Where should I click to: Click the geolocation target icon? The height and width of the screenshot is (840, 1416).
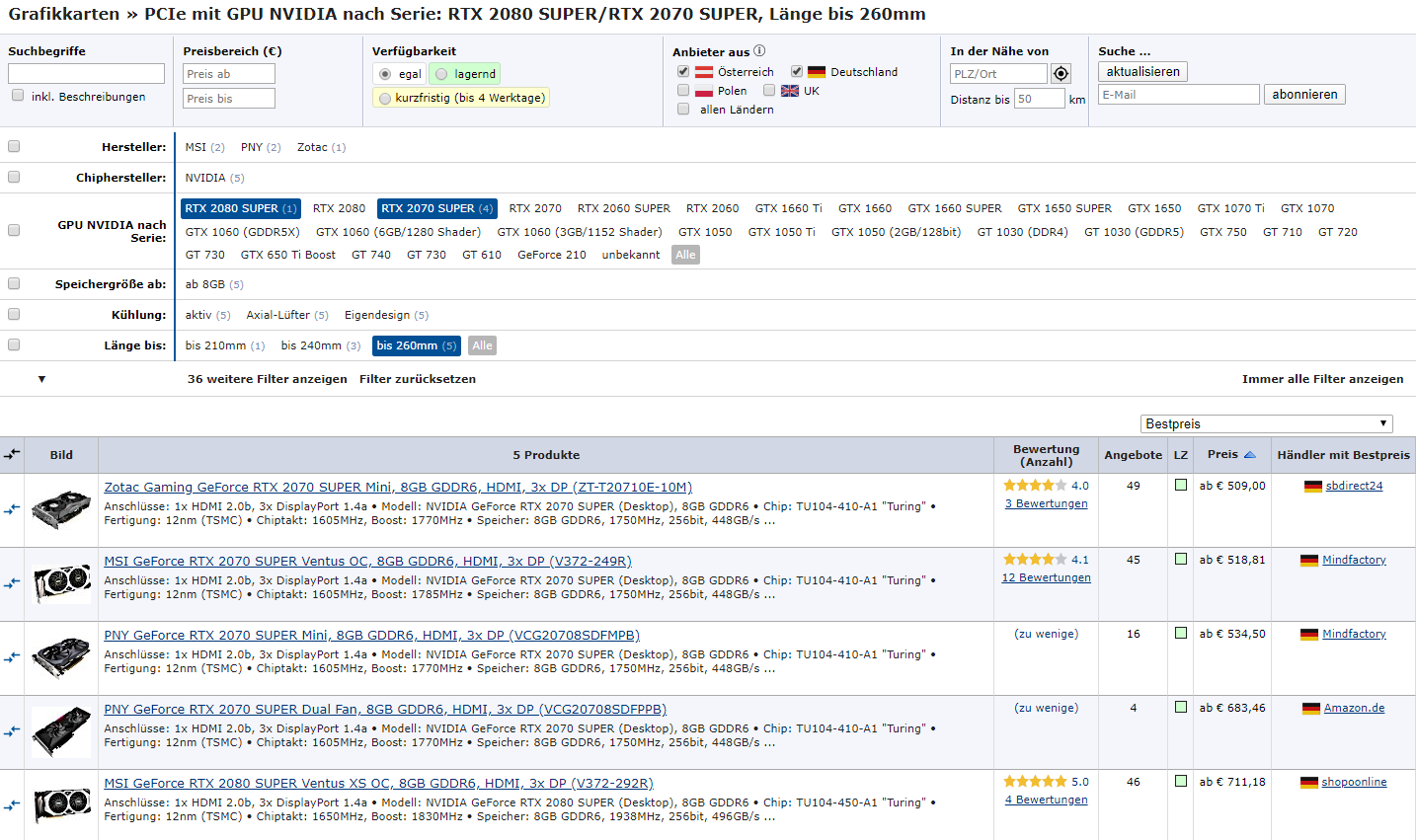click(1061, 74)
